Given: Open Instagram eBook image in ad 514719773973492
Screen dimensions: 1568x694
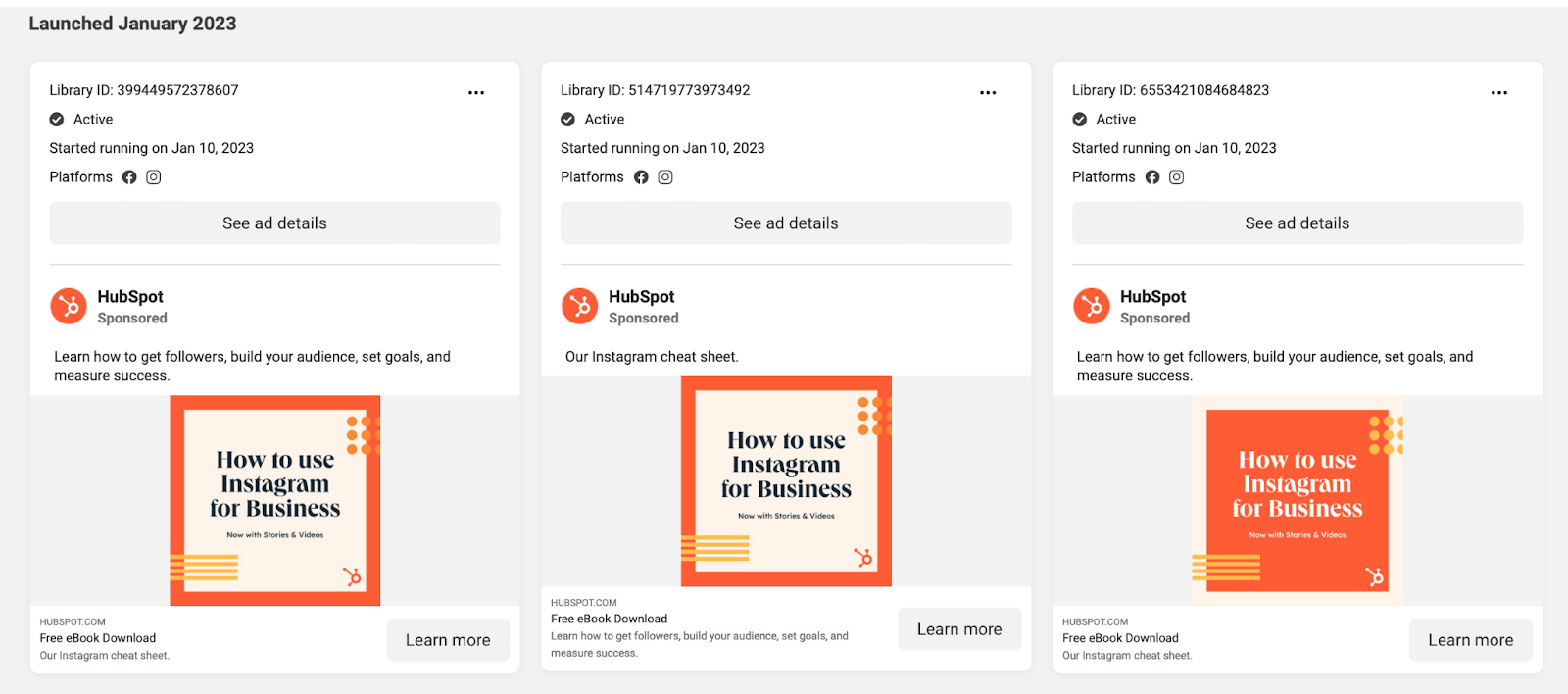Looking at the screenshot, I should point(786,481).
